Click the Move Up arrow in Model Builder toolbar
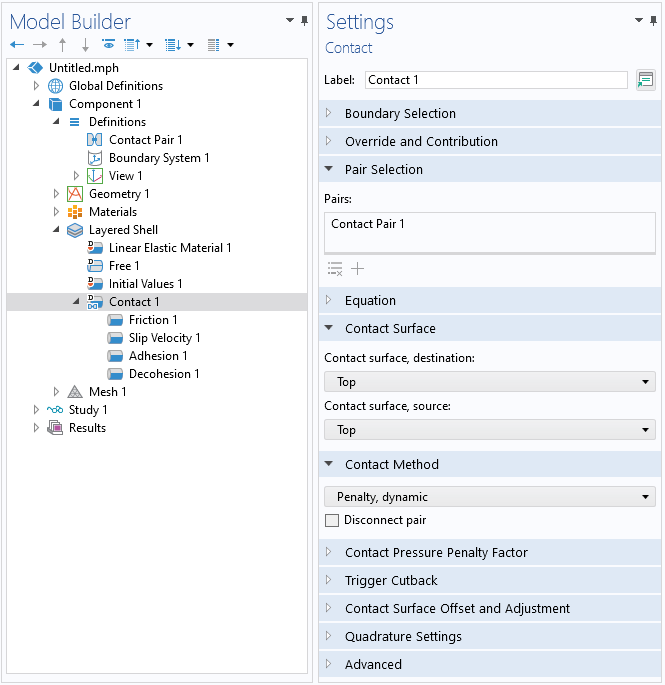The height and width of the screenshot is (685, 665). (x=63, y=45)
